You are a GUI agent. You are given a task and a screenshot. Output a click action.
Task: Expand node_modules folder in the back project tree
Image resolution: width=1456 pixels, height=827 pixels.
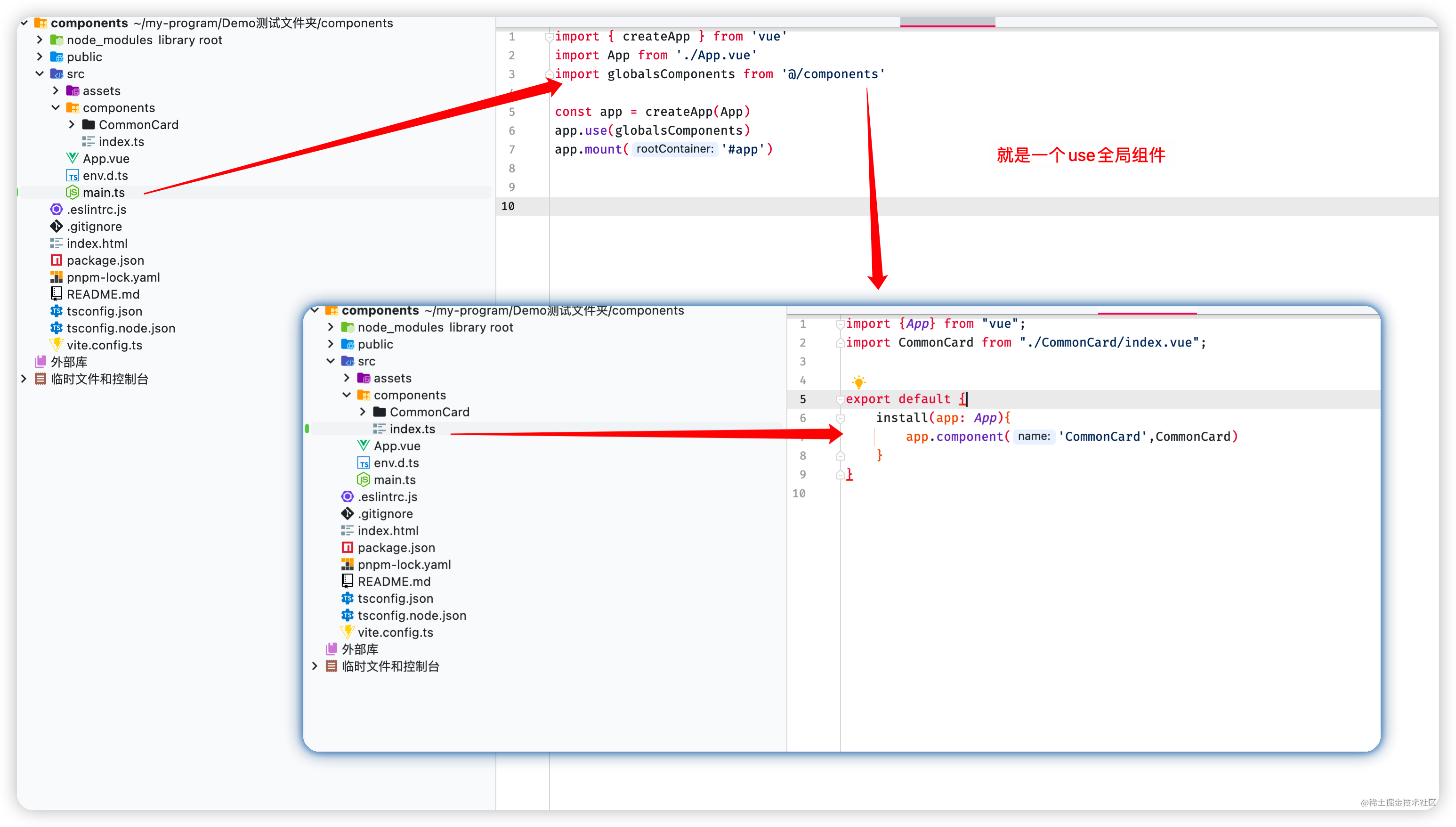click(x=40, y=40)
